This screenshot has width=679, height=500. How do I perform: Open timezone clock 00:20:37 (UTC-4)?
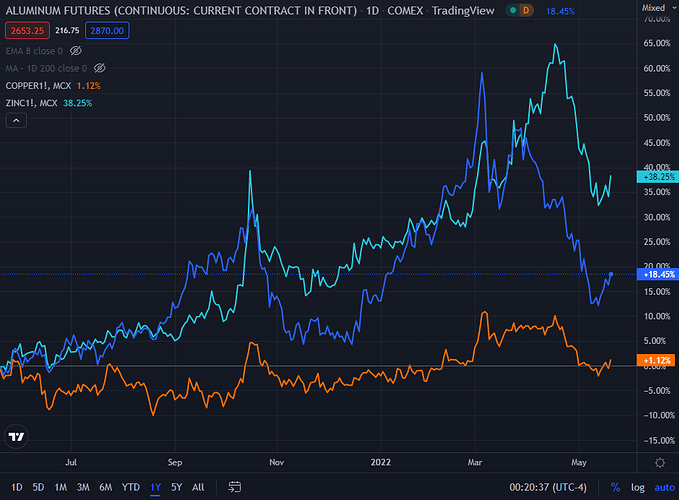(x=548, y=487)
